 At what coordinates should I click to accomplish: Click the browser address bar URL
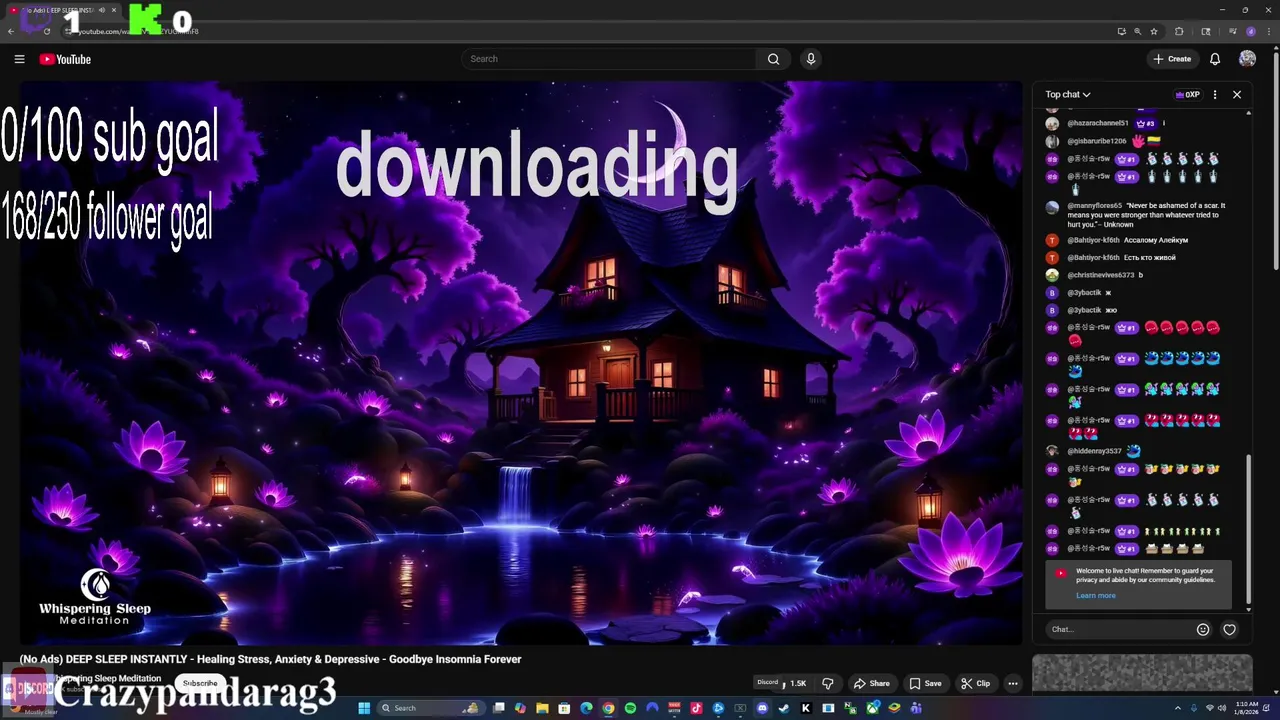coord(138,31)
